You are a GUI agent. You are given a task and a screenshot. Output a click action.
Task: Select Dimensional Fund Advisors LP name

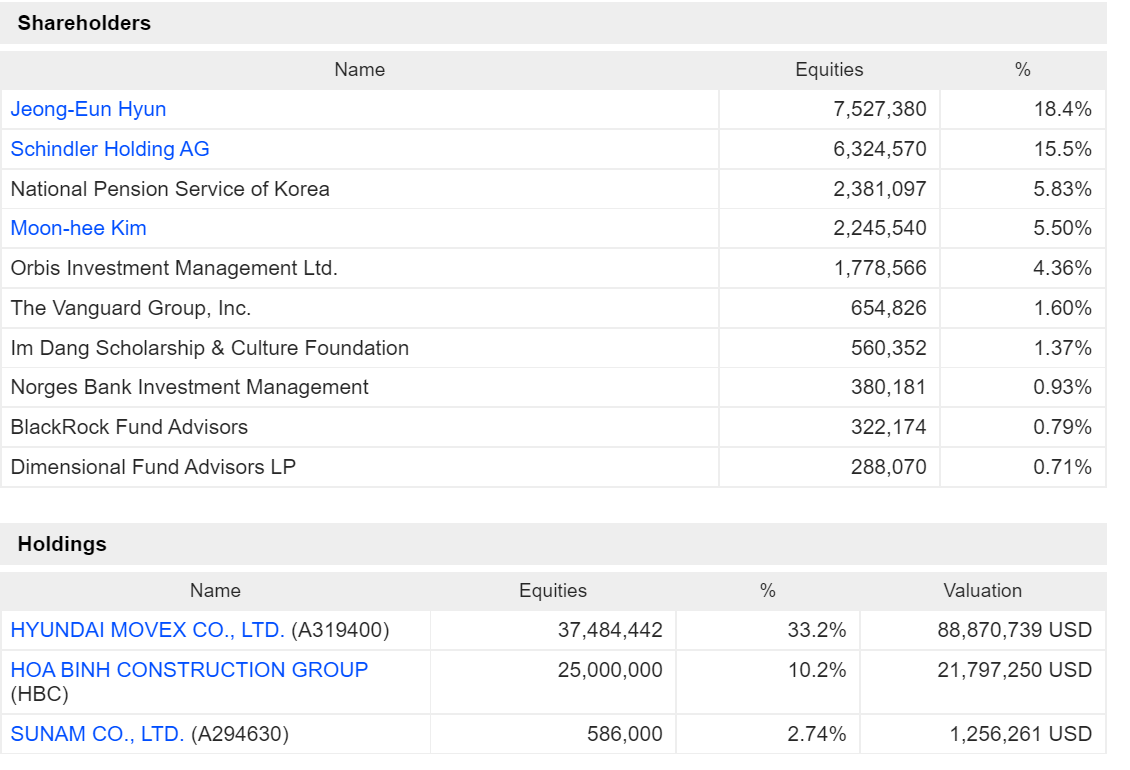click(153, 466)
